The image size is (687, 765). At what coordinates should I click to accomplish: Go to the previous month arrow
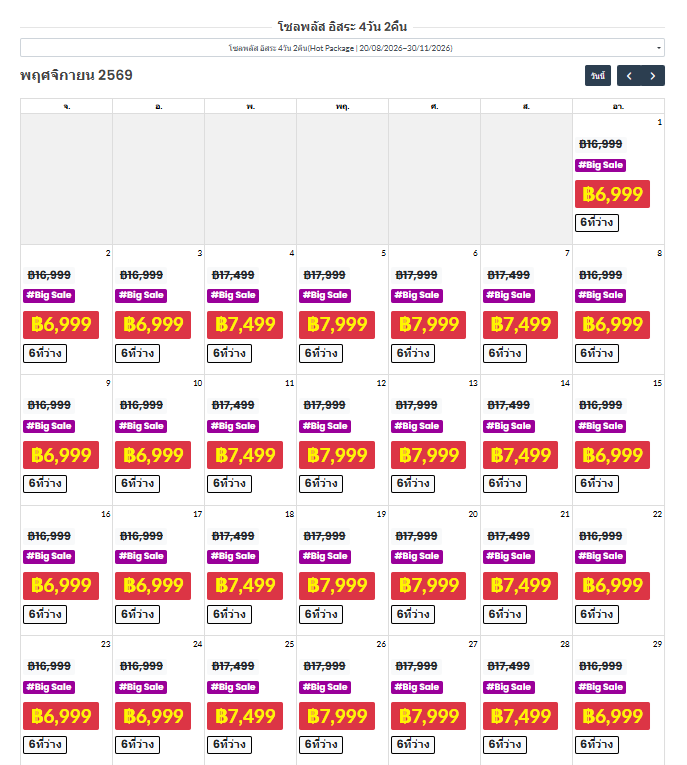[630, 76]
